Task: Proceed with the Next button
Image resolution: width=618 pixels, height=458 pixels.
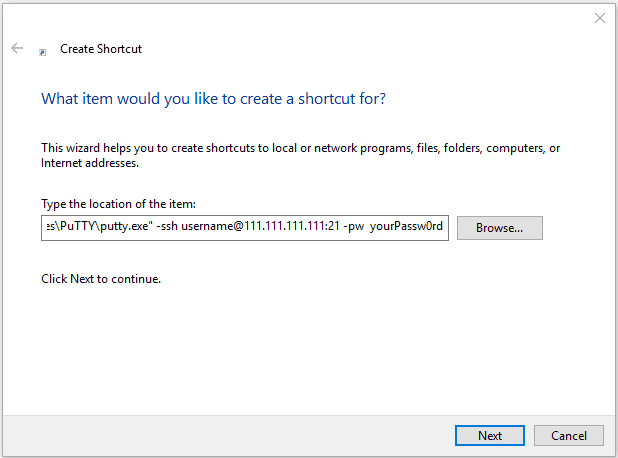Action: click(x=490, y=436)
